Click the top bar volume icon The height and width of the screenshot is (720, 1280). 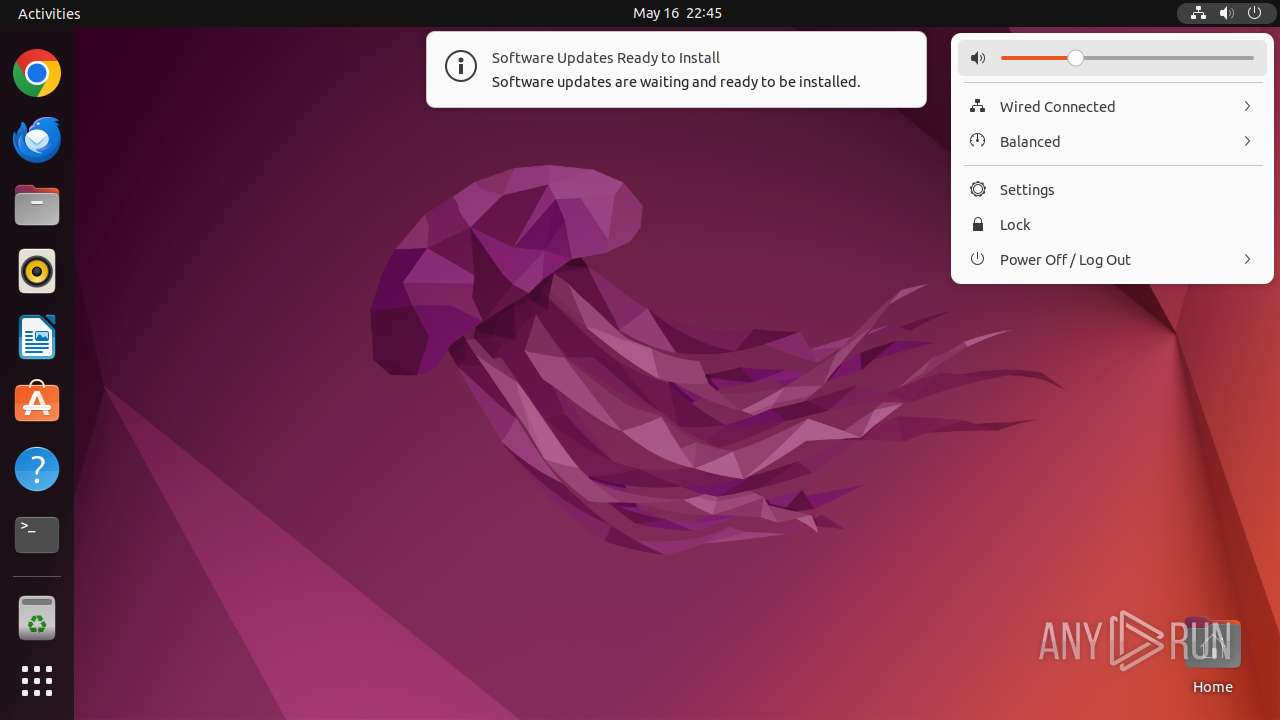1226,13
